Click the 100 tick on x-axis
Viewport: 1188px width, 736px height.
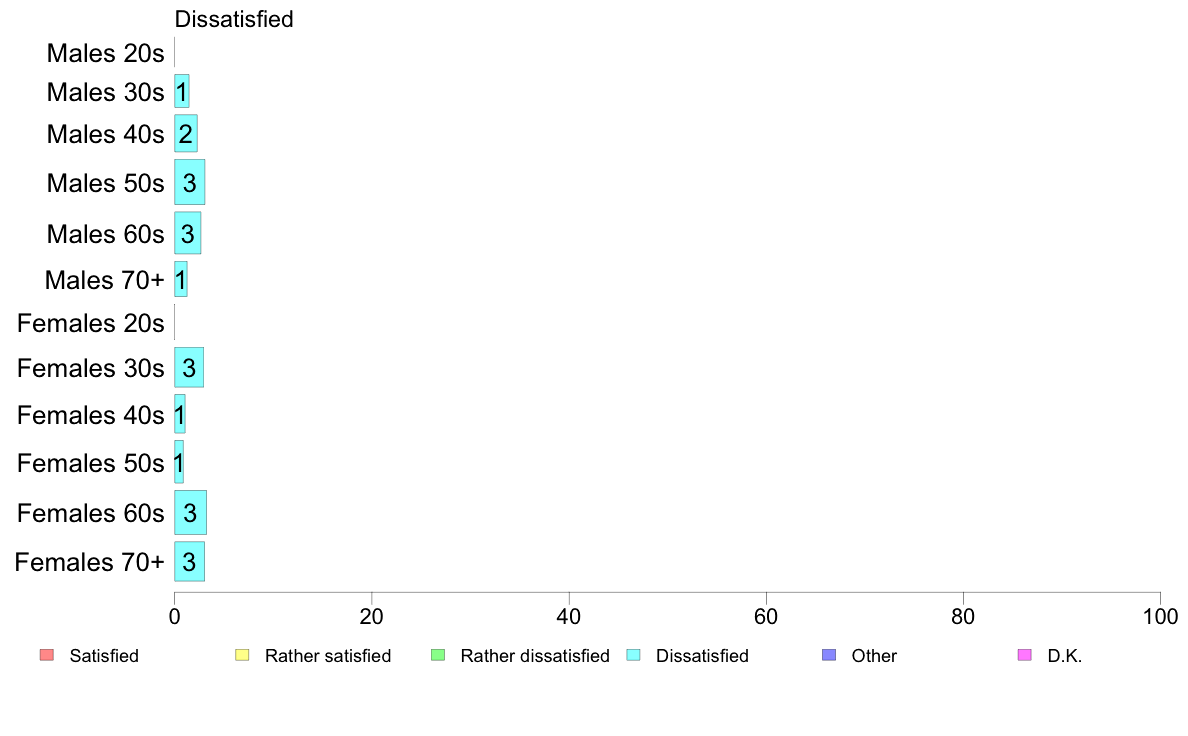tap(1160, 616)
